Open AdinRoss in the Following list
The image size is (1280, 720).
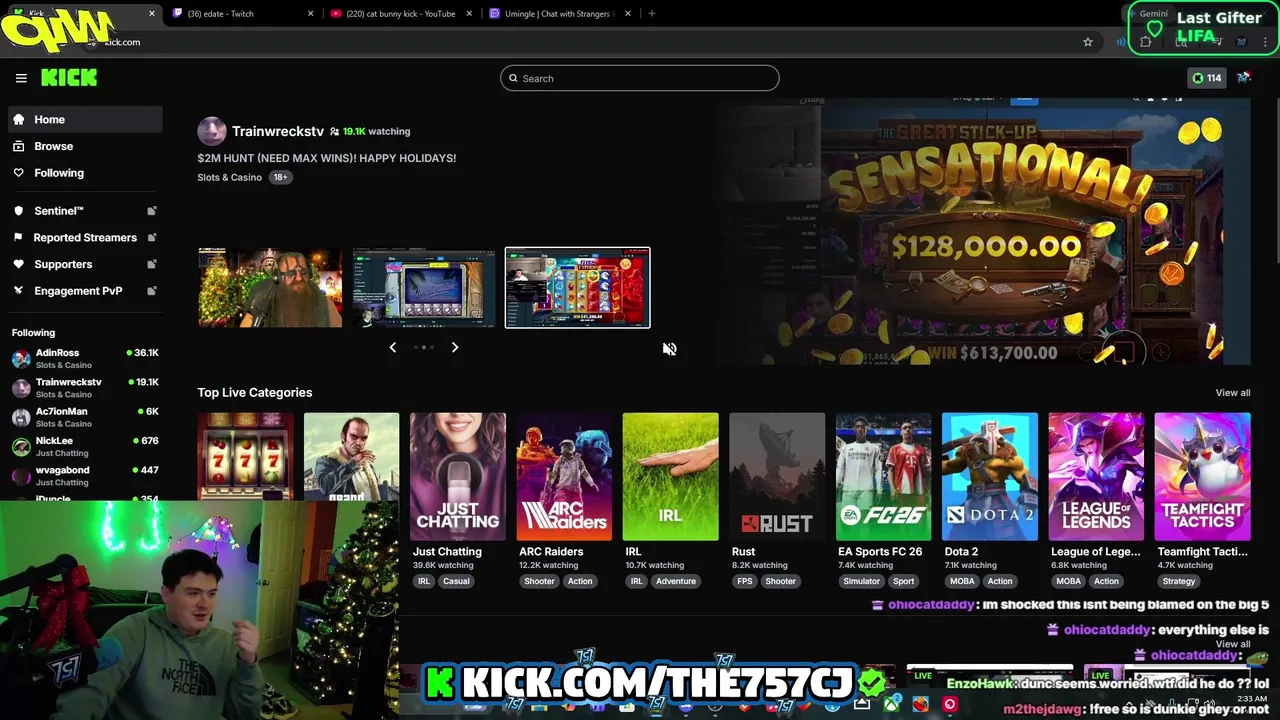85,358
